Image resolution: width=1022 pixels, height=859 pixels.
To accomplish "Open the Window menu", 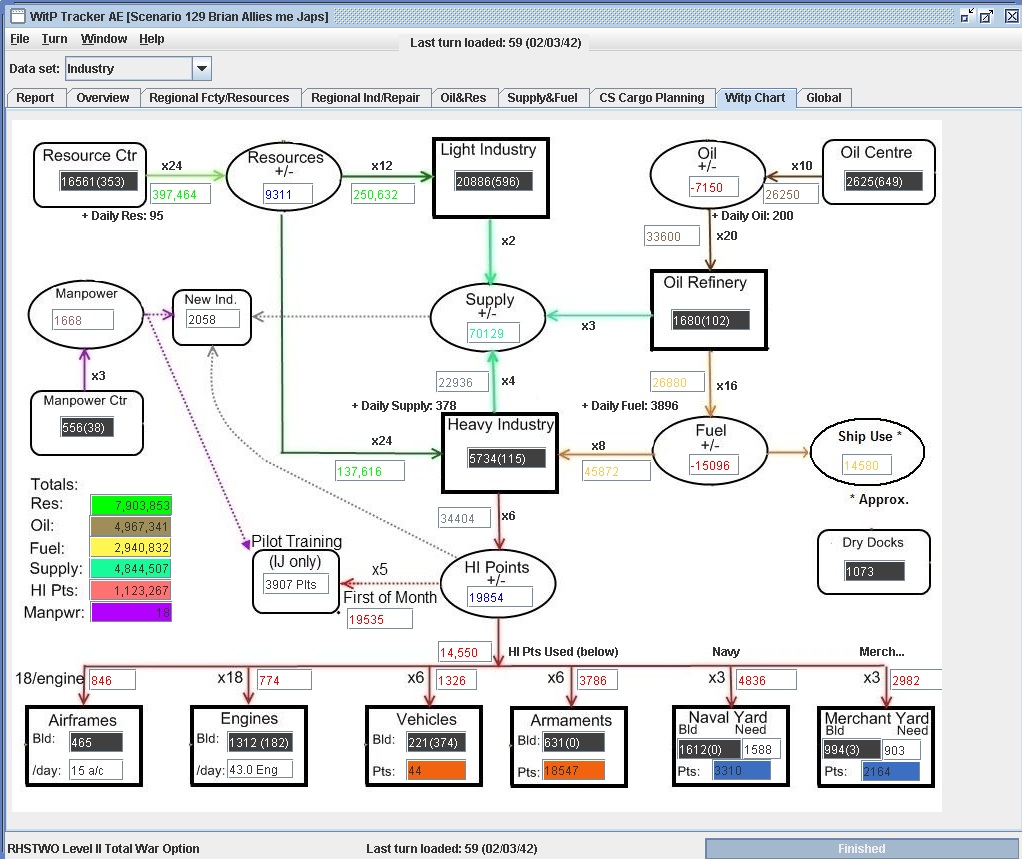I will pyautogui.click(x=104, y=38).
